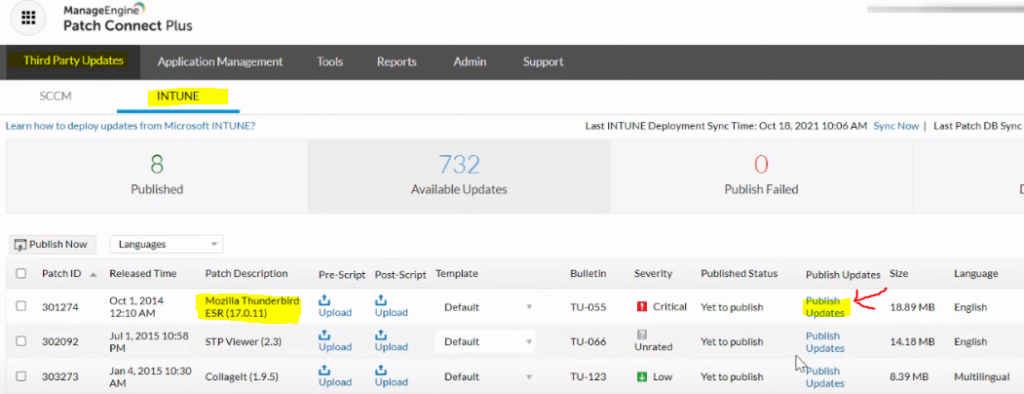The width and height of the screenshot is (1024, 394).
Task: Click Publish Updates for Mozilla Thunderbird
Action: [x=825, y=306]
